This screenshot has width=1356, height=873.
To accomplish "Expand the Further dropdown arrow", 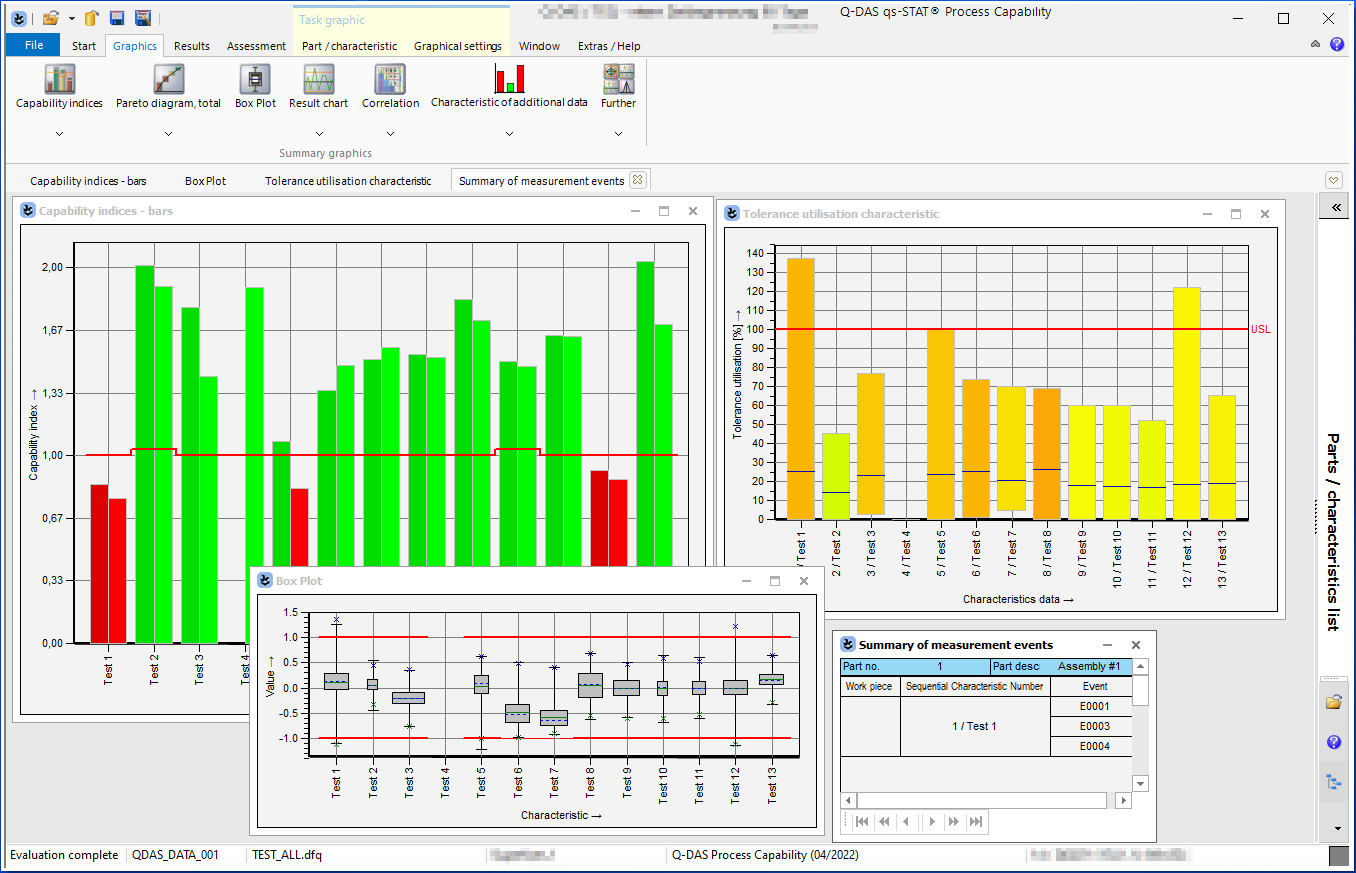I will (618, 133).
